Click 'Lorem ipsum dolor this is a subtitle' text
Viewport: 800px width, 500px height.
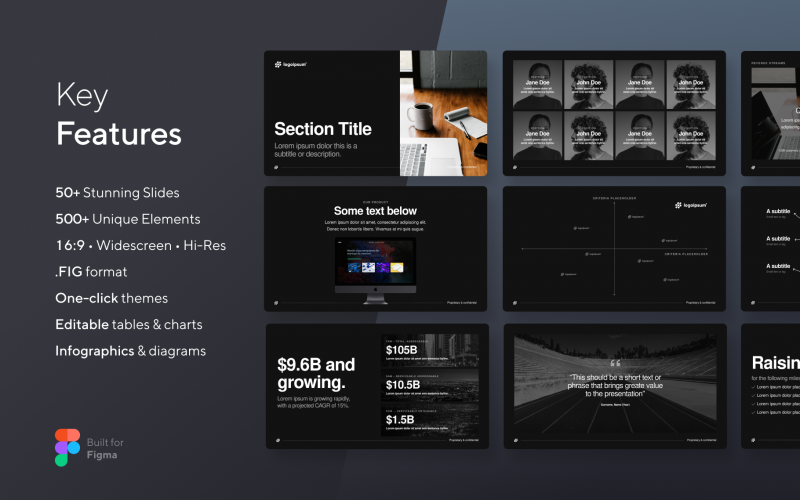[x=316, y=149]
